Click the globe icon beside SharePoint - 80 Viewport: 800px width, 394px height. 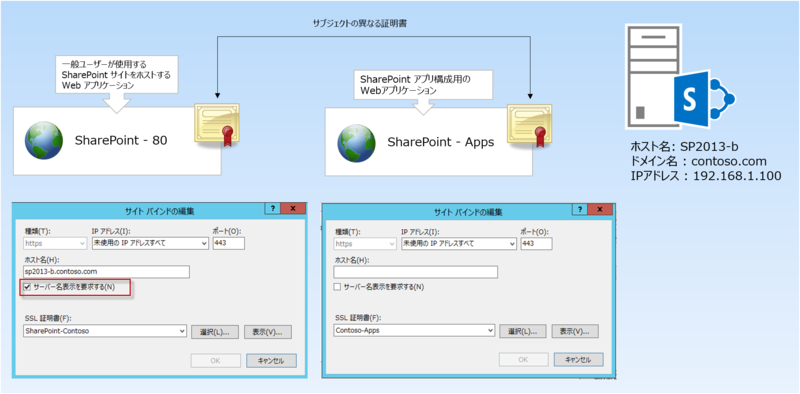[44, 141]
